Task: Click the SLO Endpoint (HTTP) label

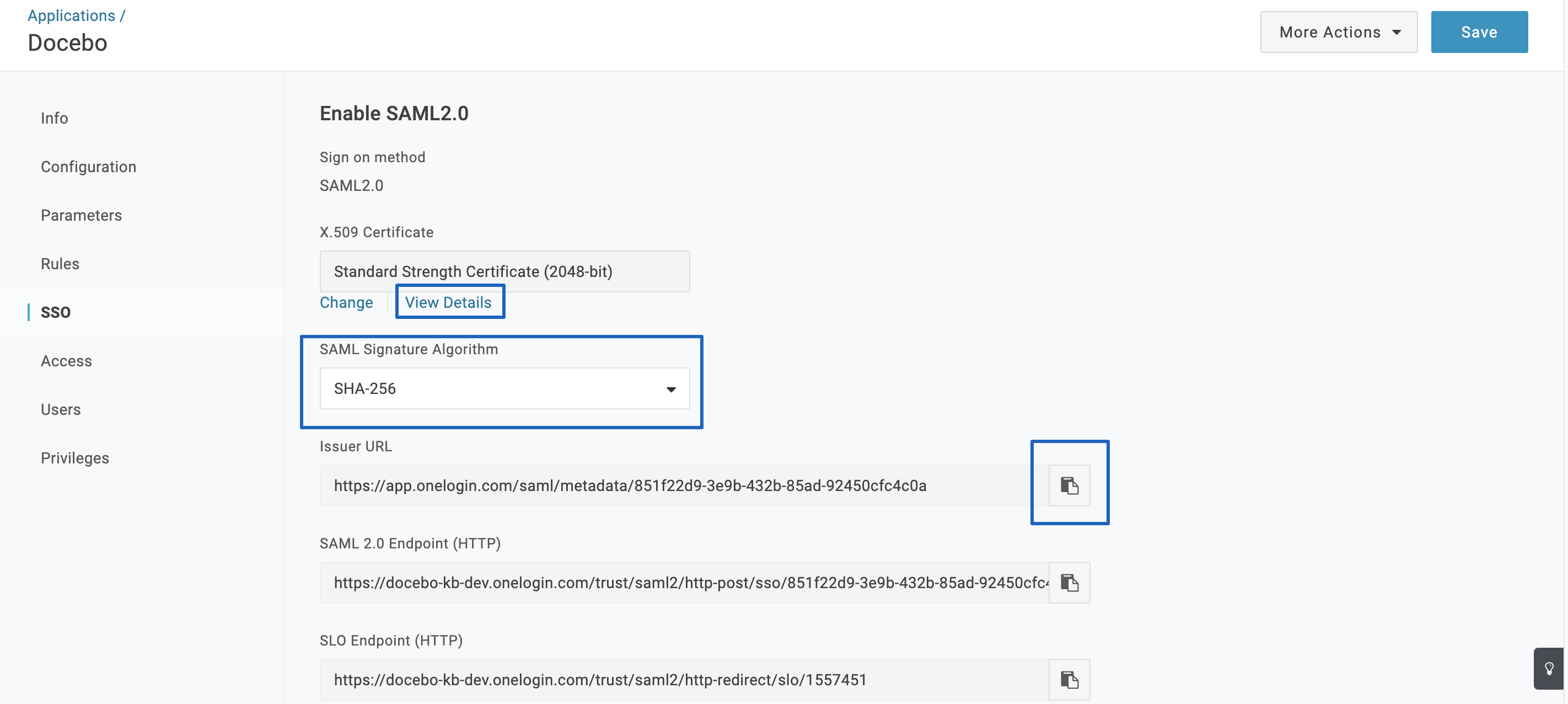Action: (x=391, y=641)
